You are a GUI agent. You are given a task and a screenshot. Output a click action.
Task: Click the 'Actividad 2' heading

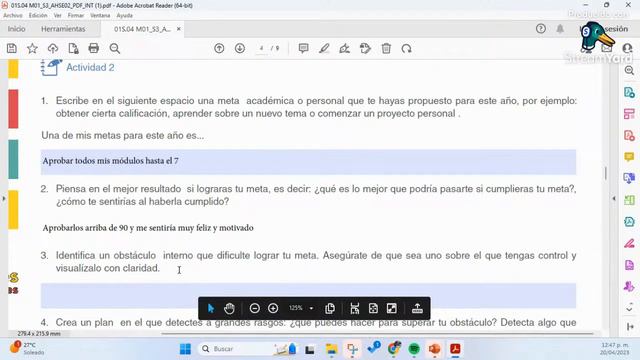(90, 67)
